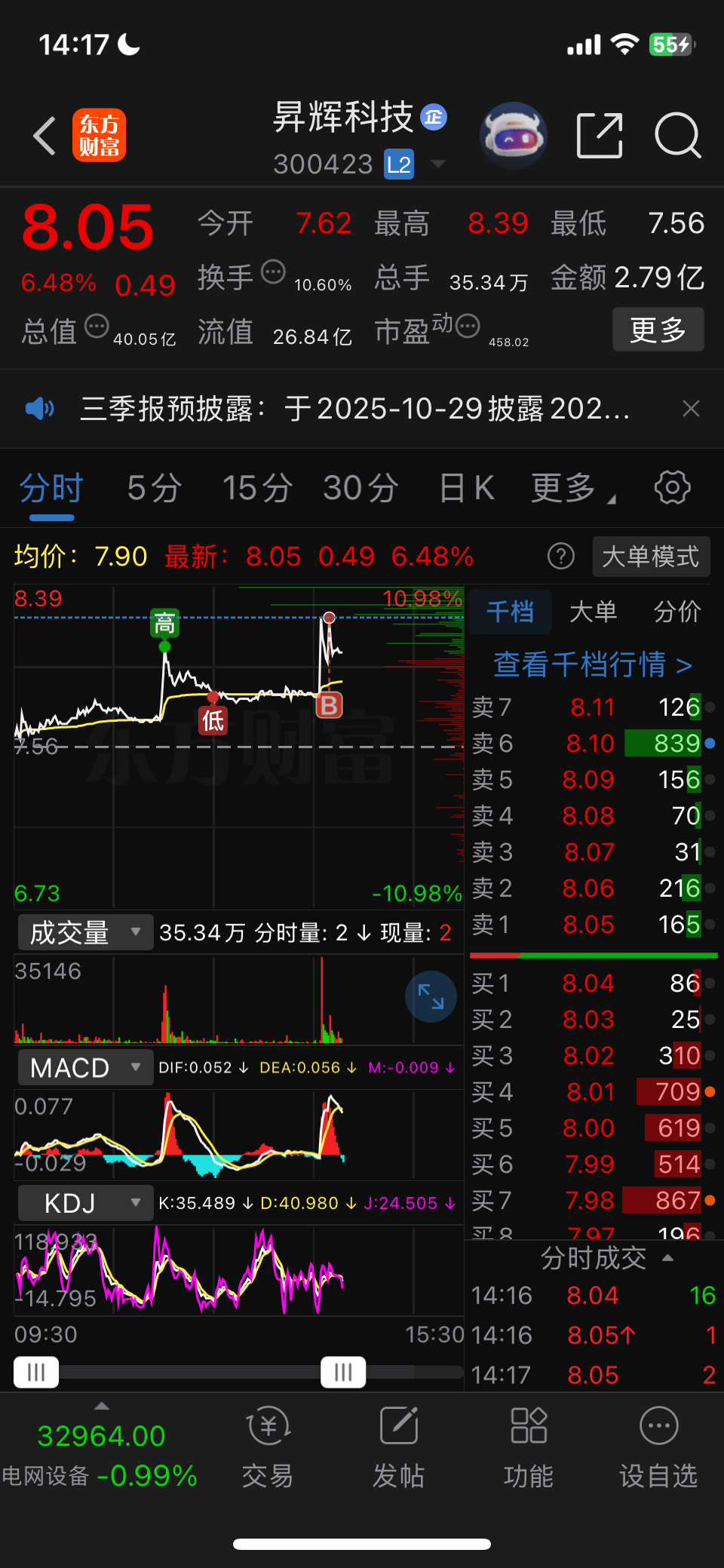Tap the orange dot on 买4 row
This screenshot has height=1568, width=724.
tap(710, 1091)
